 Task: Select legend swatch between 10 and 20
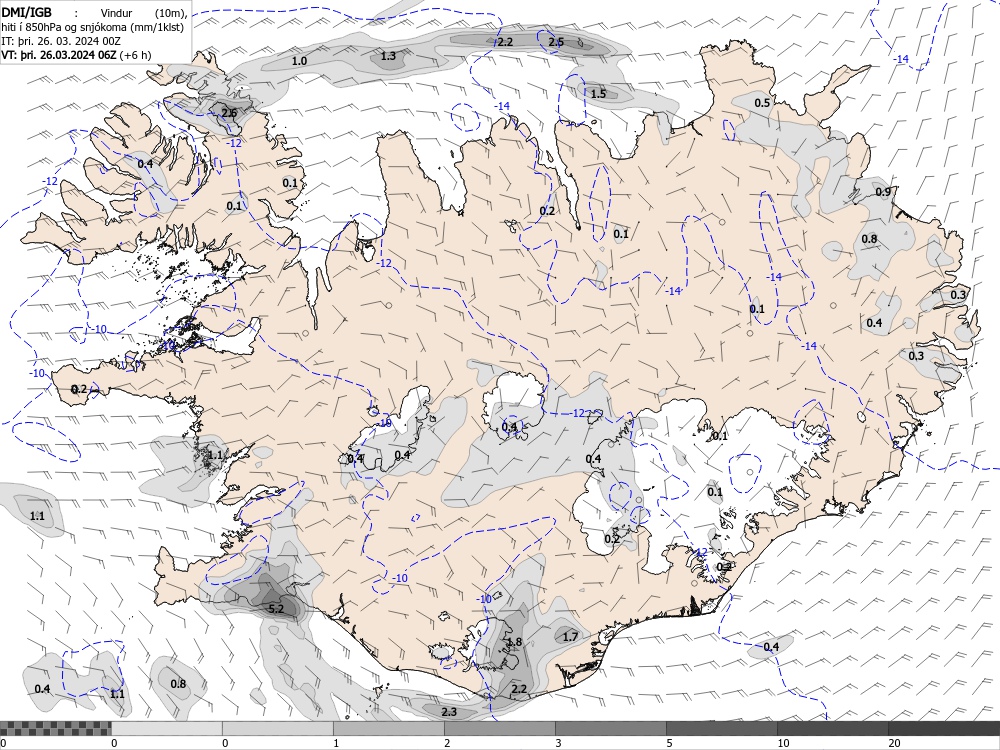point(833,728)
